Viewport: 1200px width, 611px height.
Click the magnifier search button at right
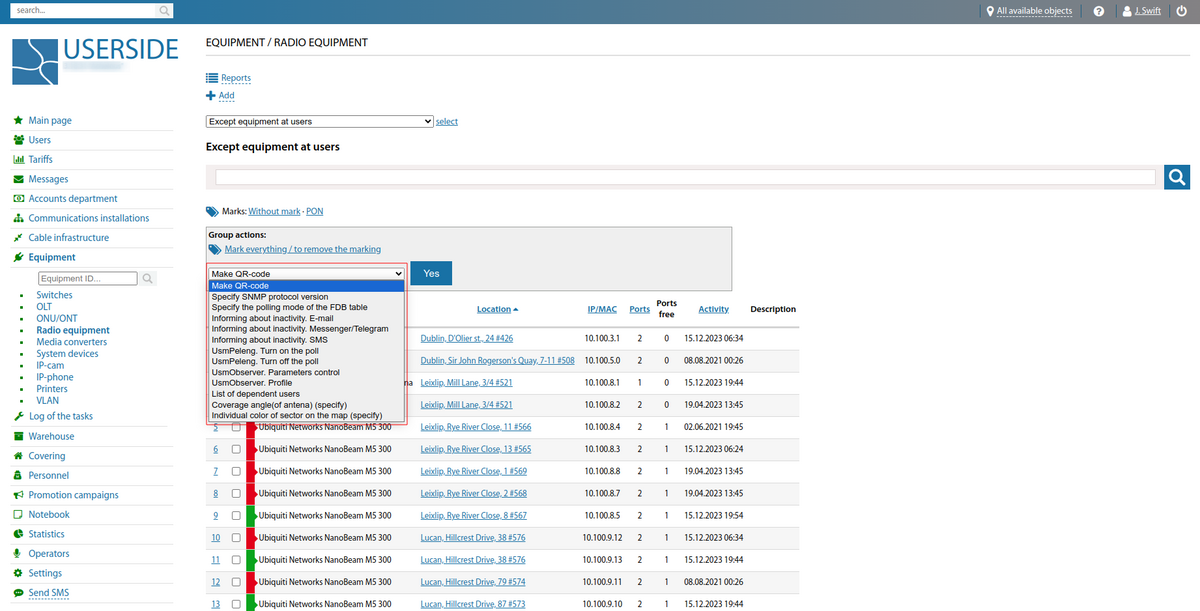click(x=1176, y=177)
